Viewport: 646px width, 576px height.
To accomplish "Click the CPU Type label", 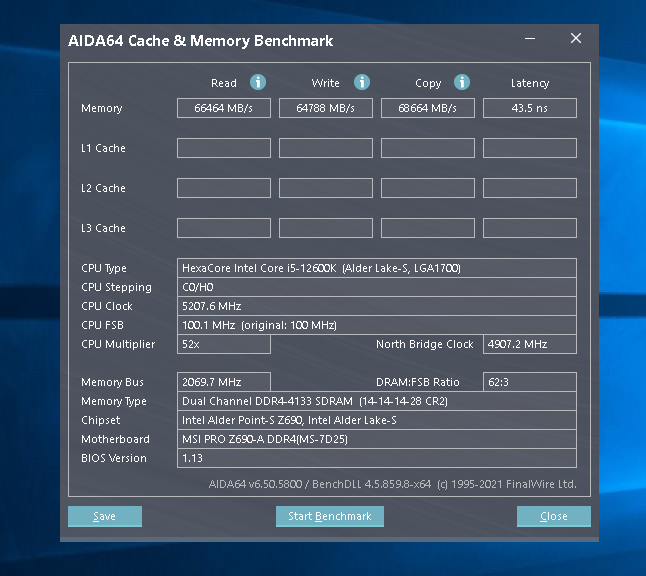I will 104,269.
